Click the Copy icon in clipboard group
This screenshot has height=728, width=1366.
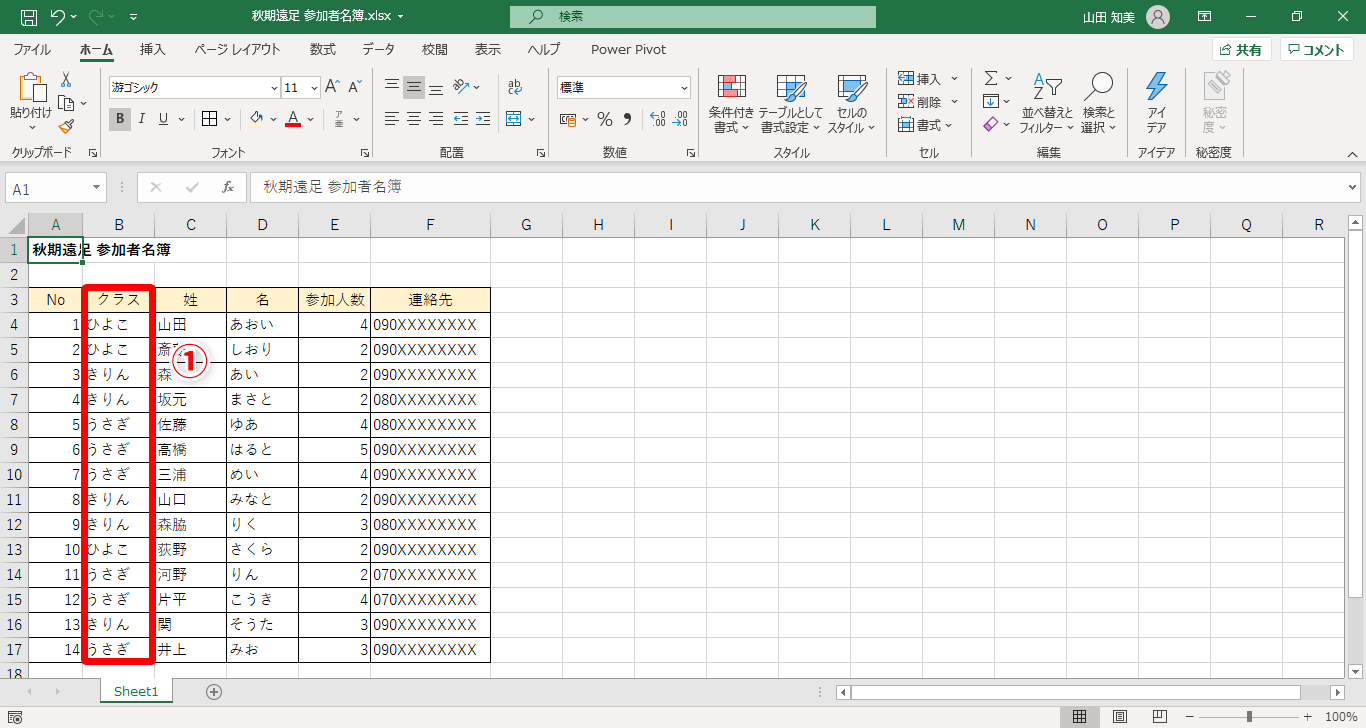tap(66, 103)
